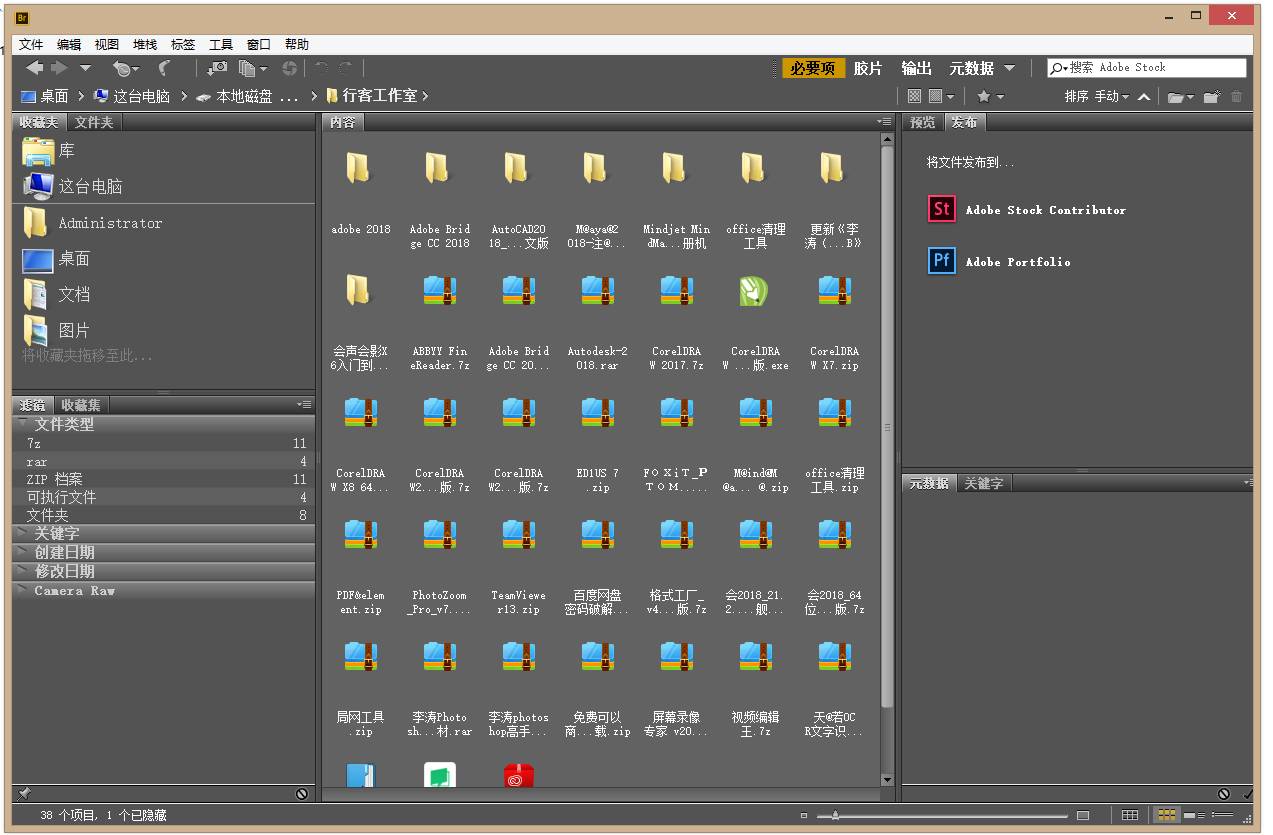Image resolution: width=1273 pixels, height=835 pixels.
Task: Click the delete (trash) icon
Action: (x=1239, y=96)
